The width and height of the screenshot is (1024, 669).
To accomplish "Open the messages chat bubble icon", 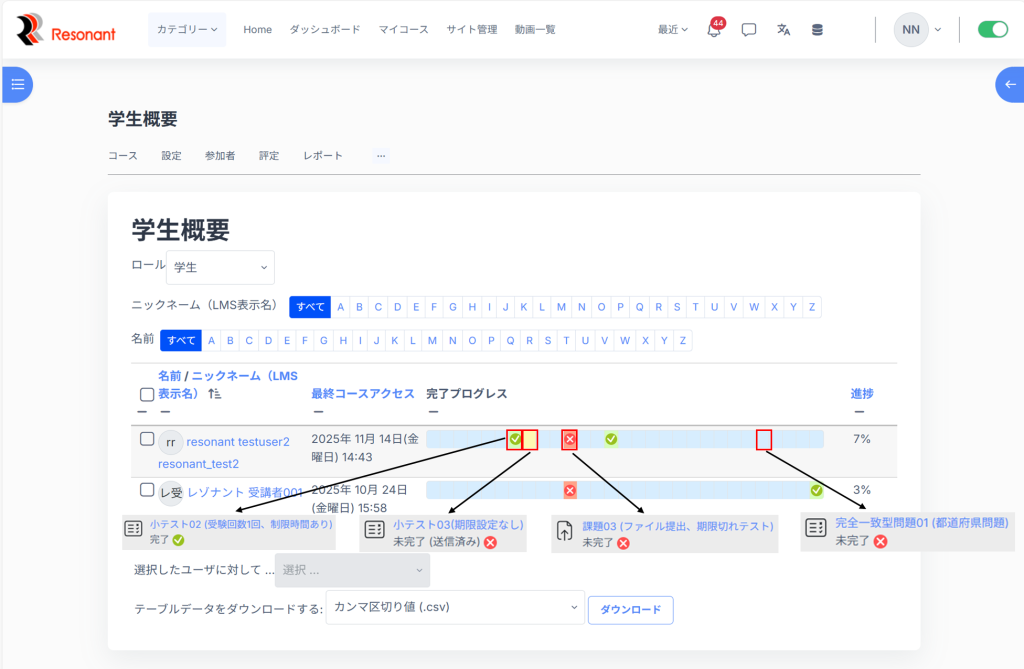I will pos(749,30).
